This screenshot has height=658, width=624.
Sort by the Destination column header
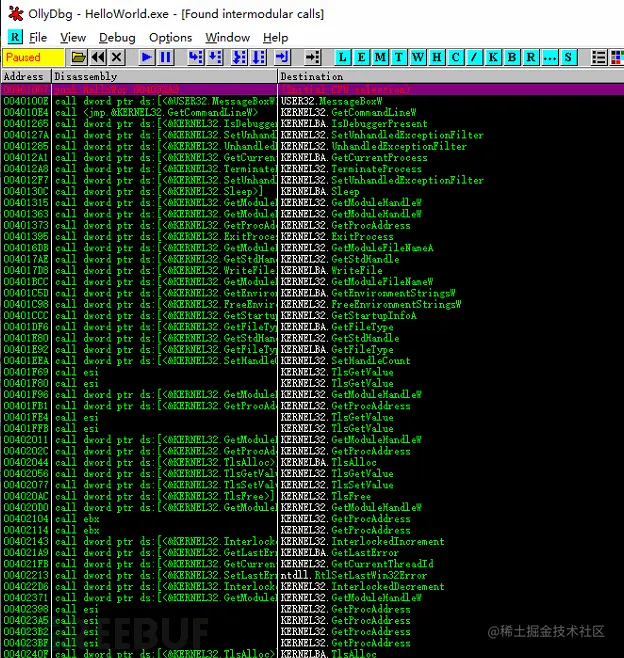451,76
